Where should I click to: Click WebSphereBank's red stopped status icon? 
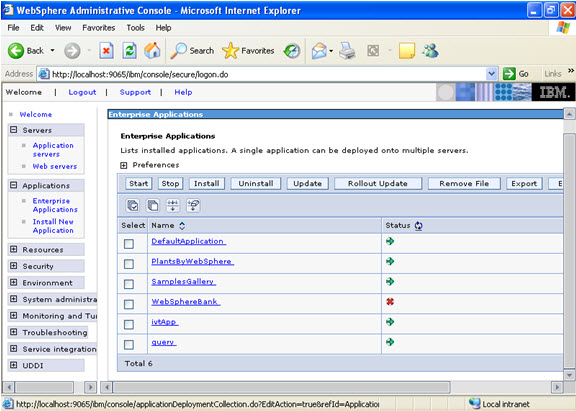tap(390, 302)
